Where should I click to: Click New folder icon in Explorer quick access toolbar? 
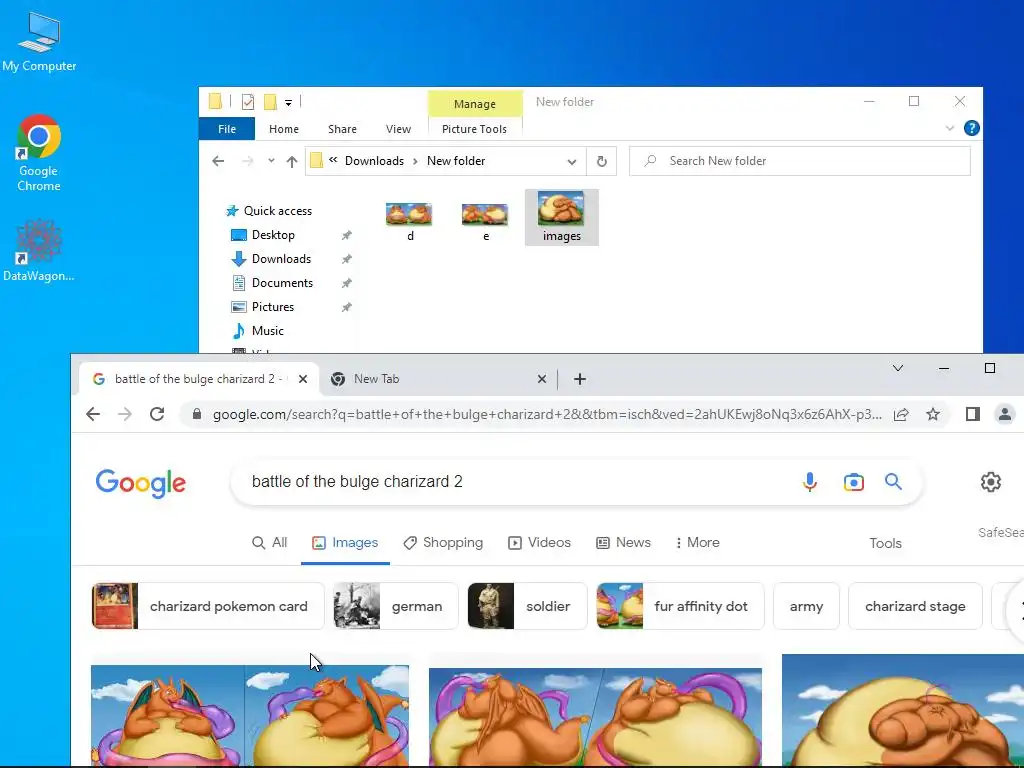tap(270, 102)
